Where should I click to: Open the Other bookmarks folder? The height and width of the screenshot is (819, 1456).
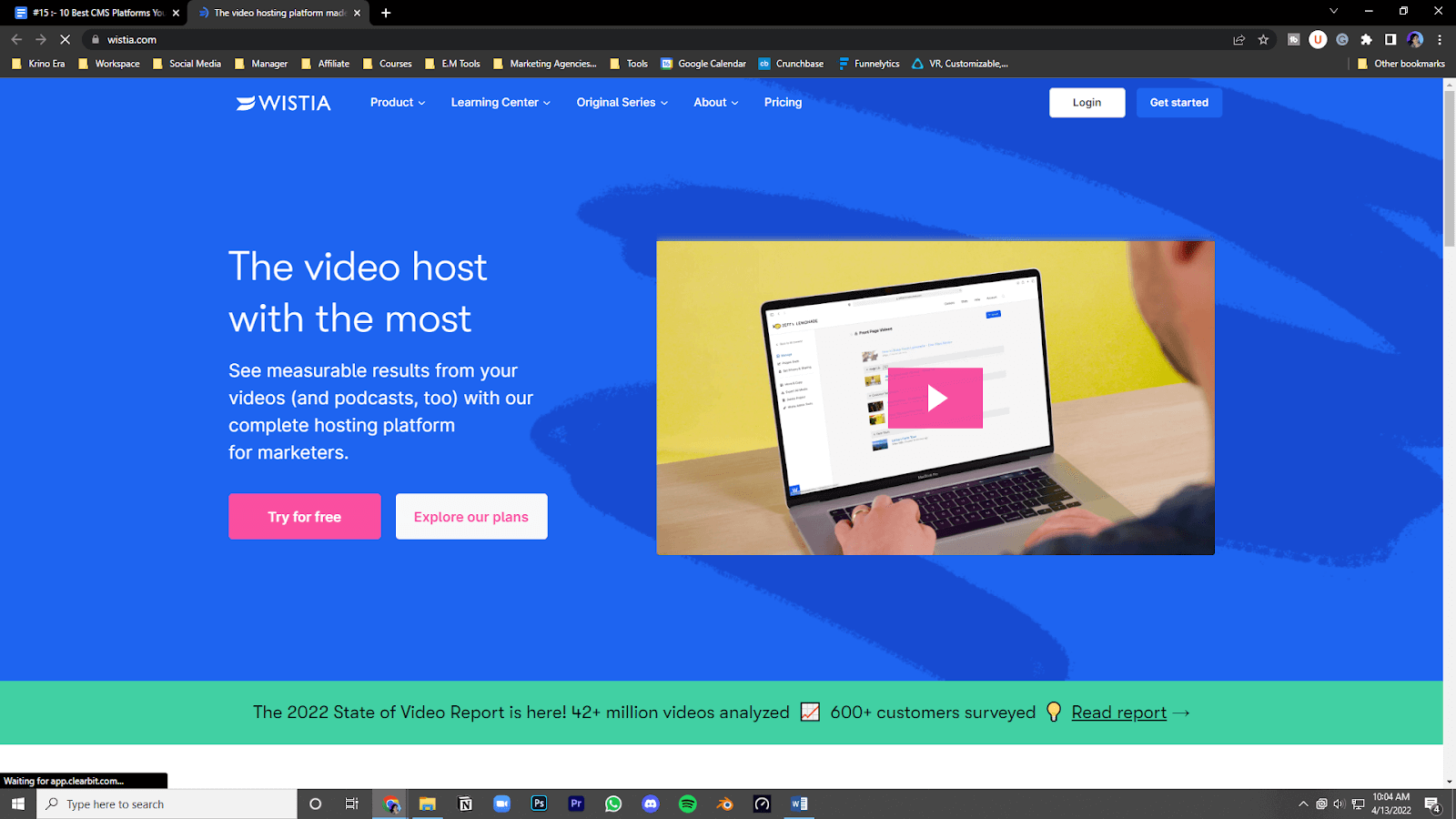click(x=1400, y=64)
